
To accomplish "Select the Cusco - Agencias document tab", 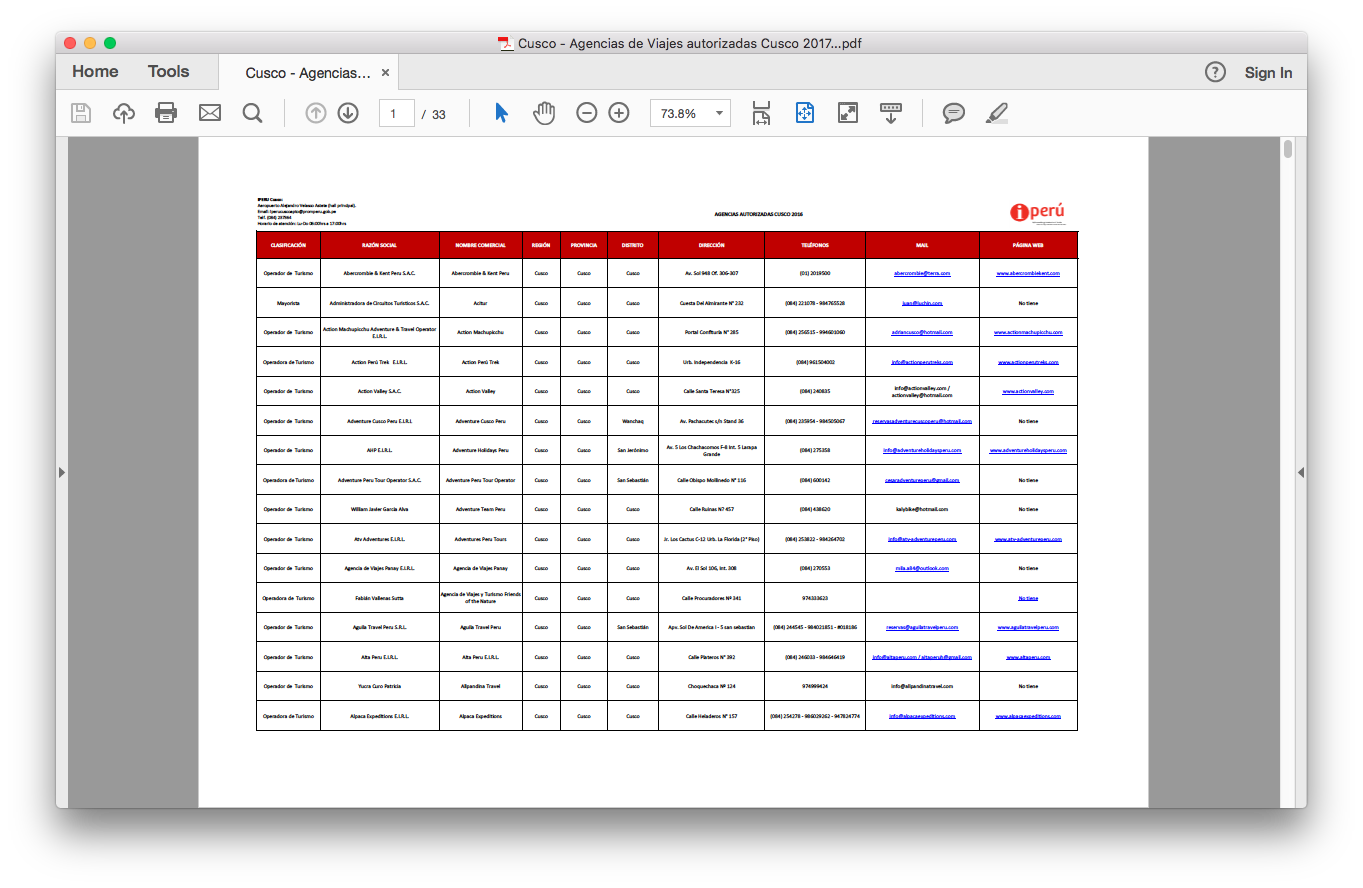I will (x=308, y=73).
